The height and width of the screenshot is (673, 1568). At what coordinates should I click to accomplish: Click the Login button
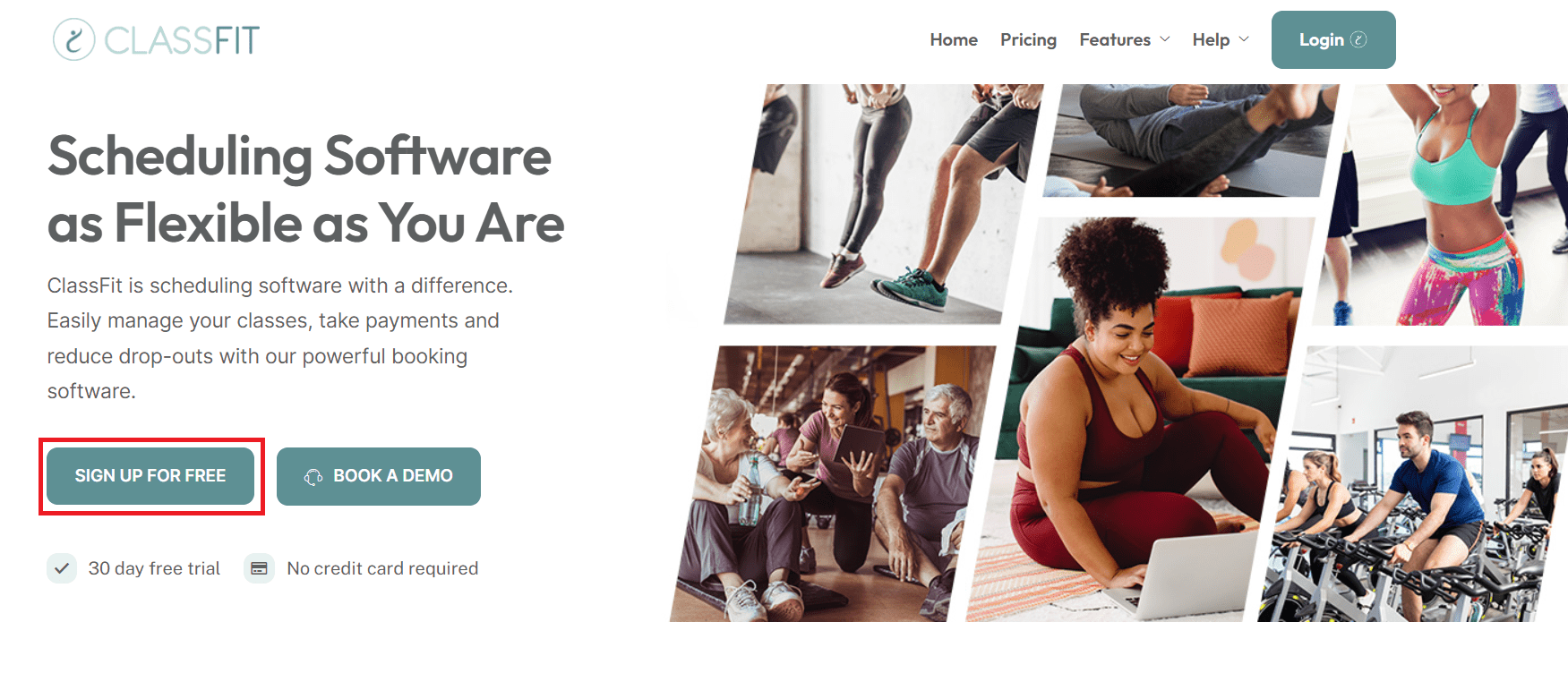click(x=1333, y=39)
